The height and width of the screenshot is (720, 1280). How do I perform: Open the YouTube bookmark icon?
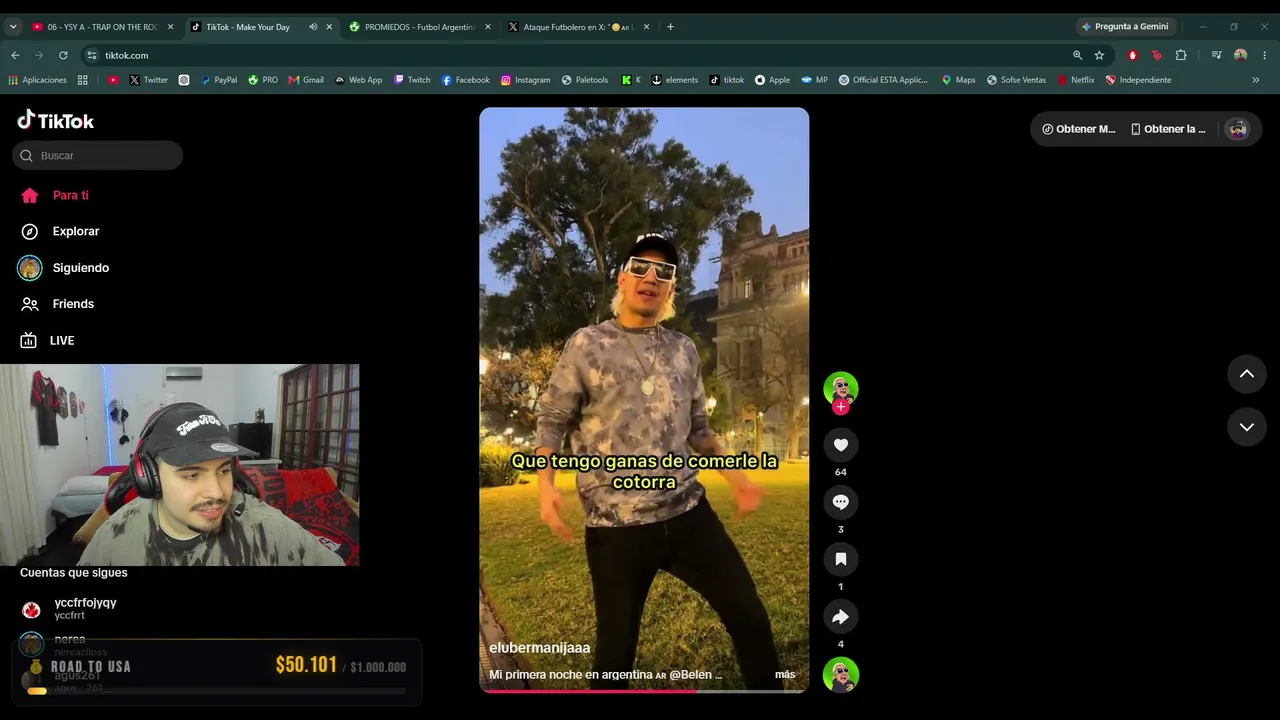click(113, 80)
